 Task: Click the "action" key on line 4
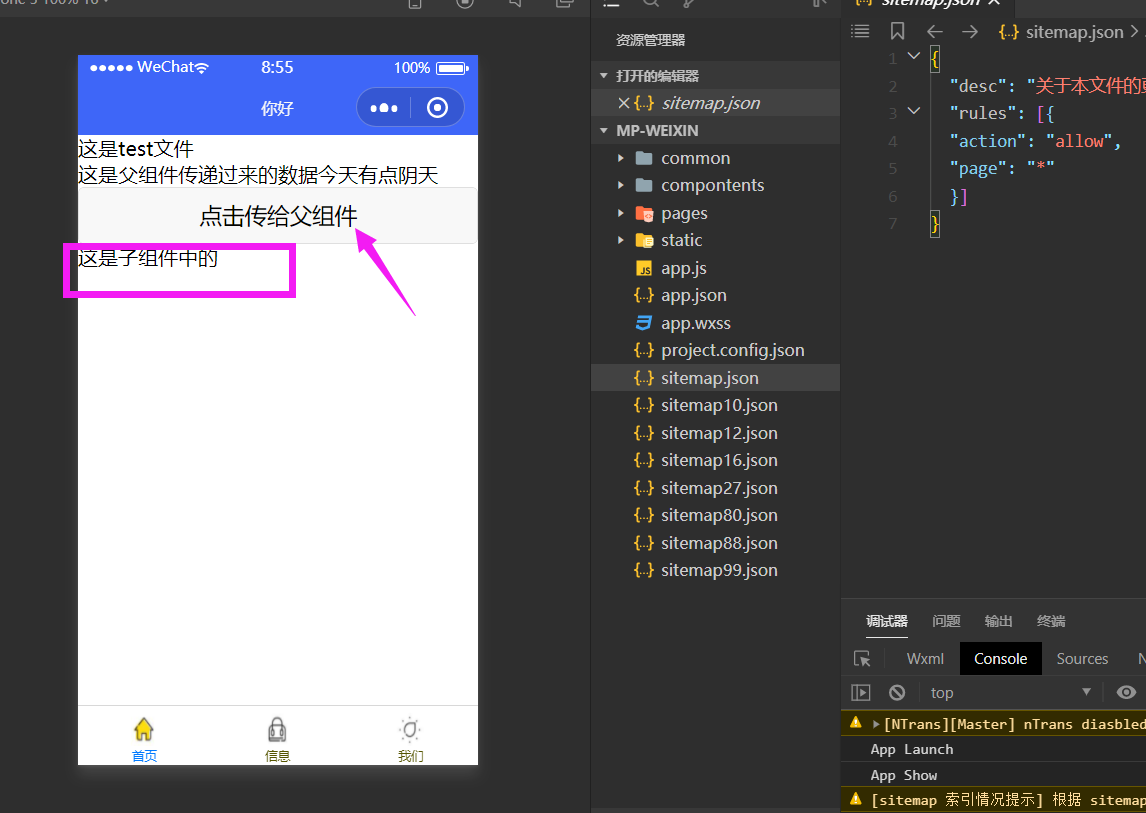[x=987, y=141]
